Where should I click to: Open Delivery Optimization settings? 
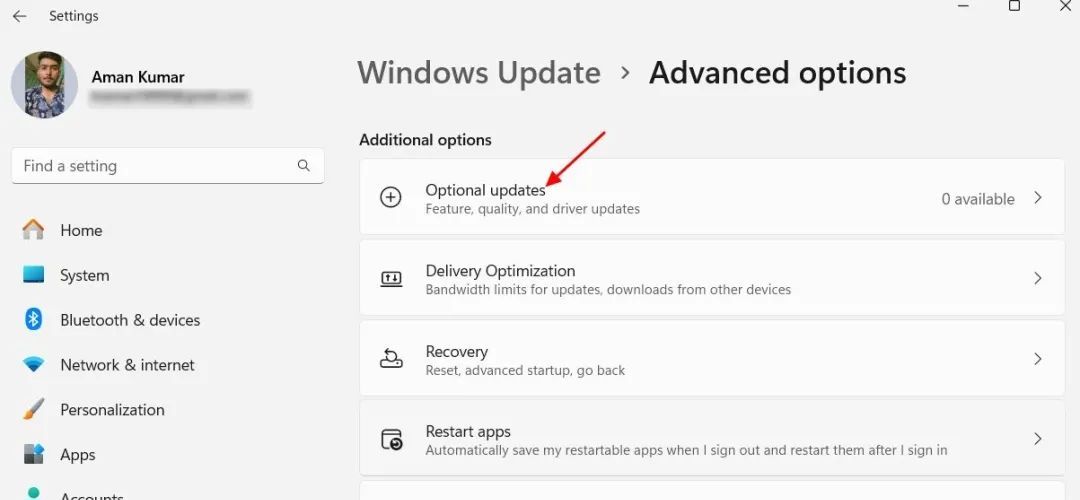coord(712,278)
